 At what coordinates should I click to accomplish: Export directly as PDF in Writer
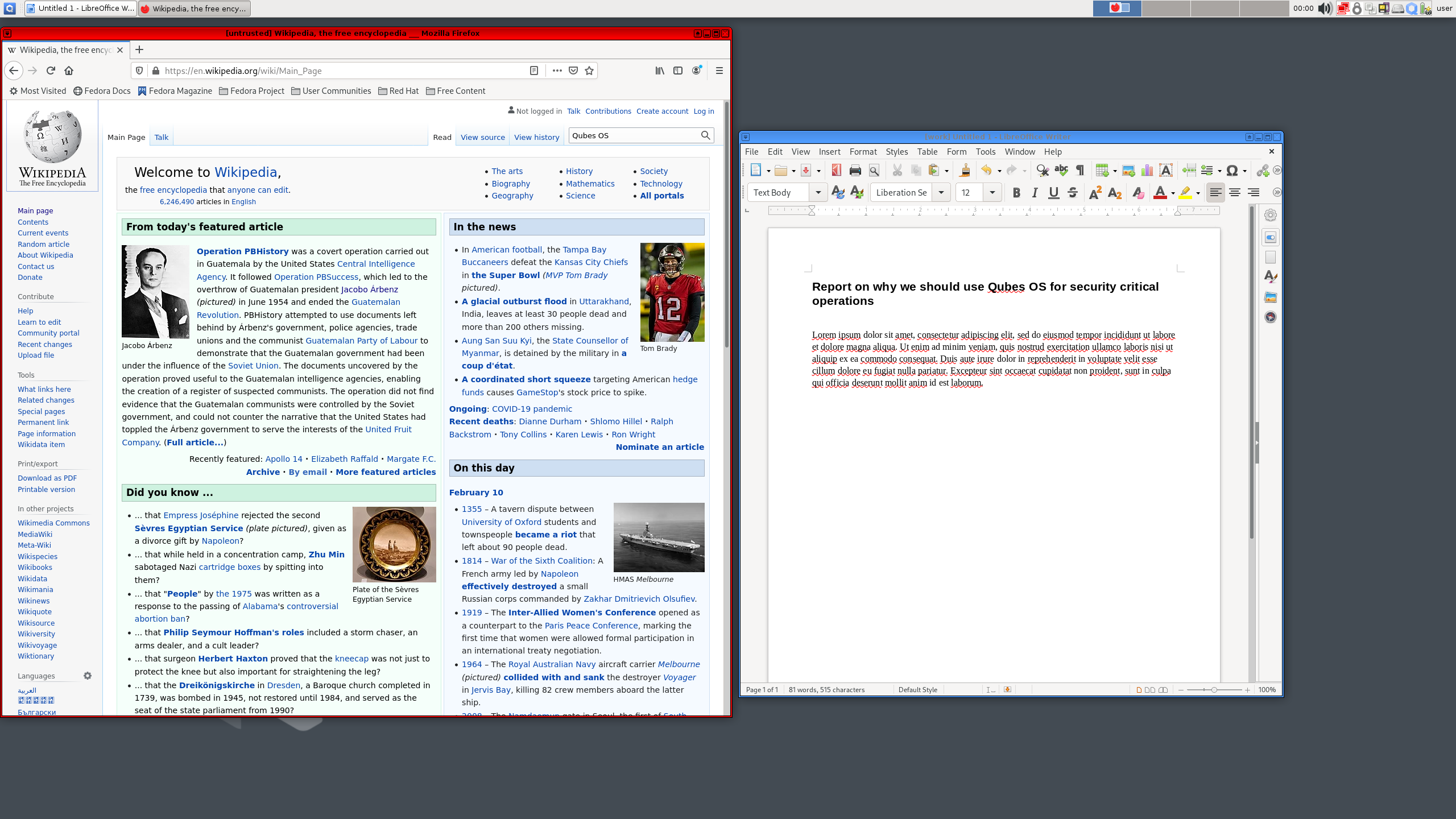pyautogui.click(x=836, y=170)
